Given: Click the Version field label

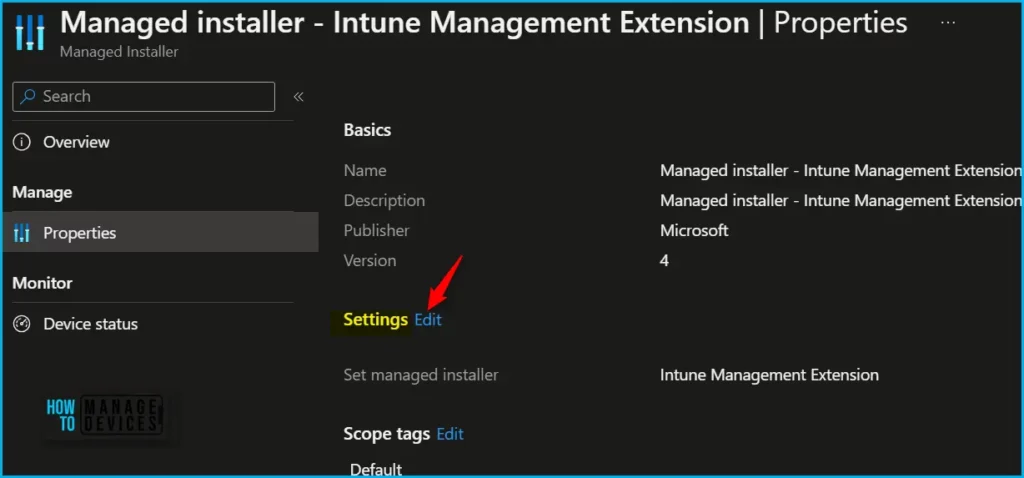Looking at the screenshot, I should (370, 261).
